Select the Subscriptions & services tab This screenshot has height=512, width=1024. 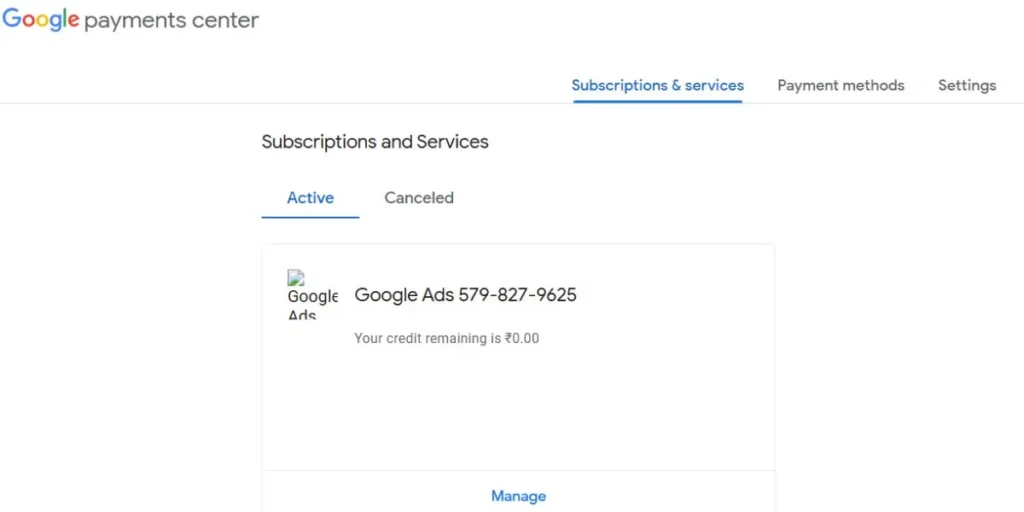[657, 85]
